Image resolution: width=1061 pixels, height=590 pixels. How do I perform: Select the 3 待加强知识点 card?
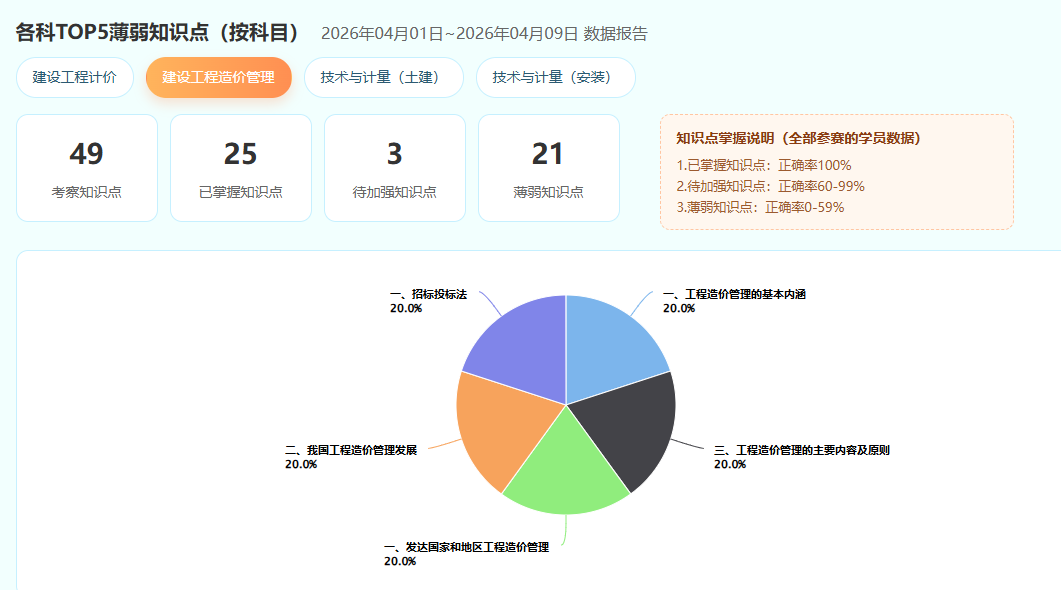(395, 168)
